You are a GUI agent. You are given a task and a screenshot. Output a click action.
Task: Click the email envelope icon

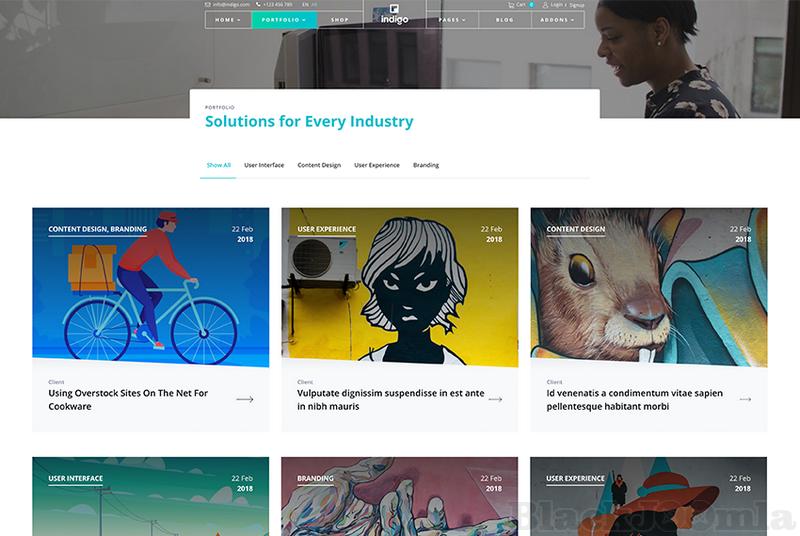pyautogui.click(x=208, y=5)
